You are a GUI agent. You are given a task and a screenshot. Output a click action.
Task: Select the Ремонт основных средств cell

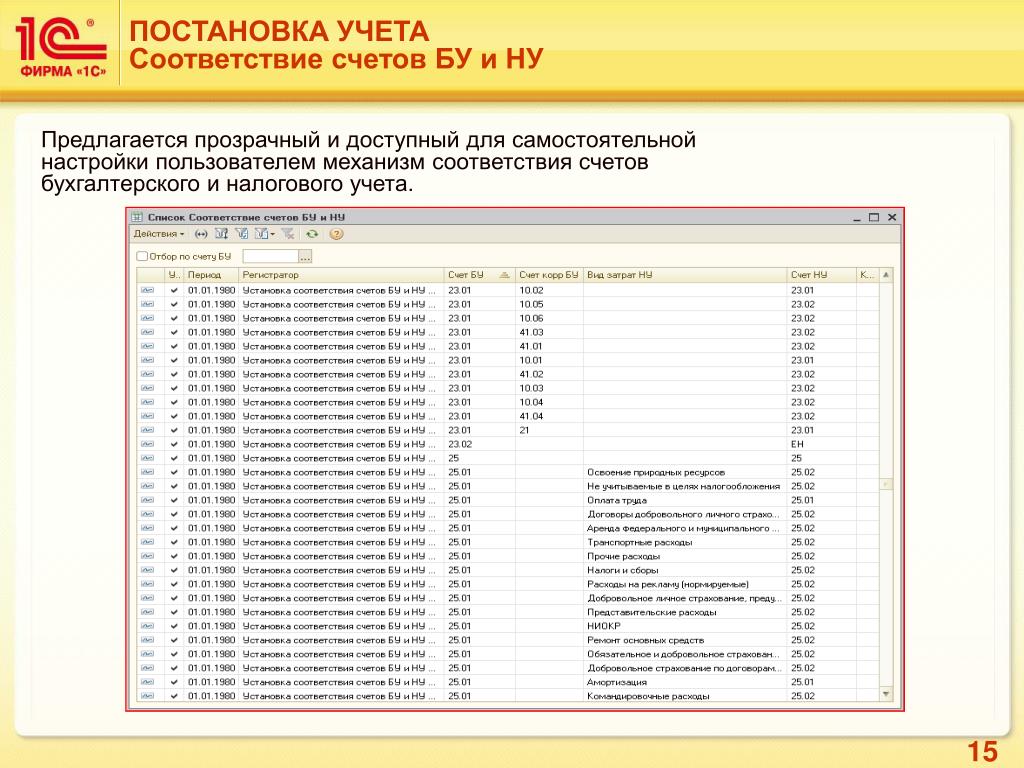point(684,640)
